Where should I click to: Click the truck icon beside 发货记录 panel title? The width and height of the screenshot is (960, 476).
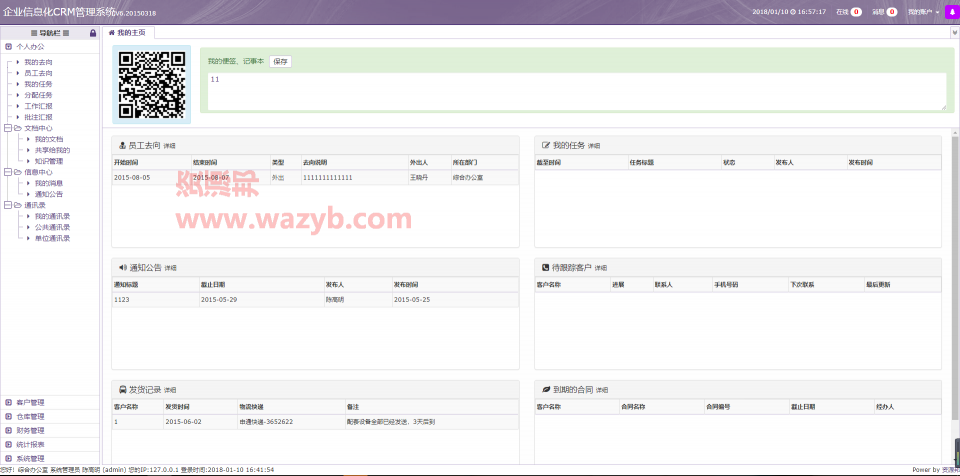click(x=122, y=390)
